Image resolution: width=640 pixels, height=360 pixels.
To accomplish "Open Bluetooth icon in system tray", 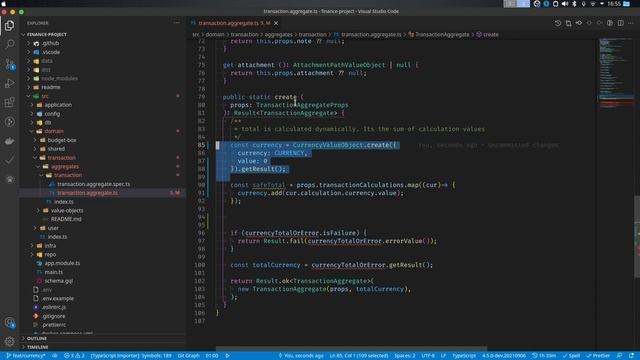I will pos(574,4).
